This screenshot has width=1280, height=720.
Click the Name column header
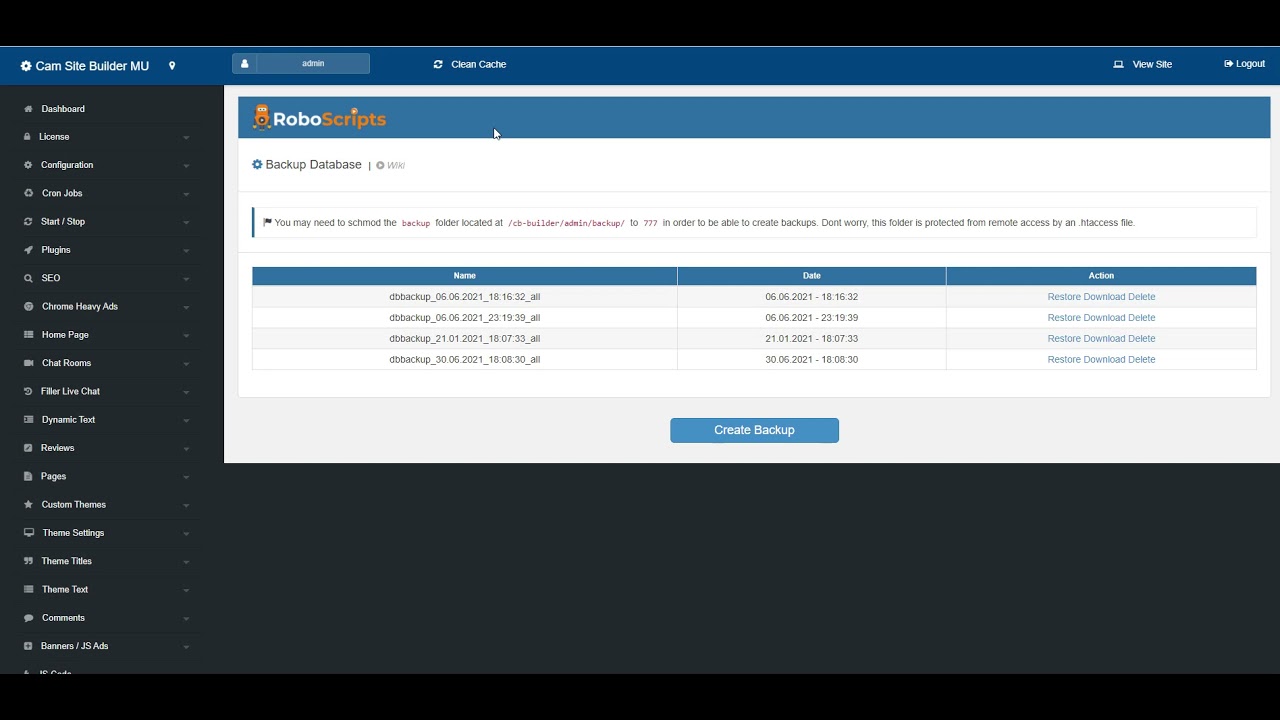(465, 276)
